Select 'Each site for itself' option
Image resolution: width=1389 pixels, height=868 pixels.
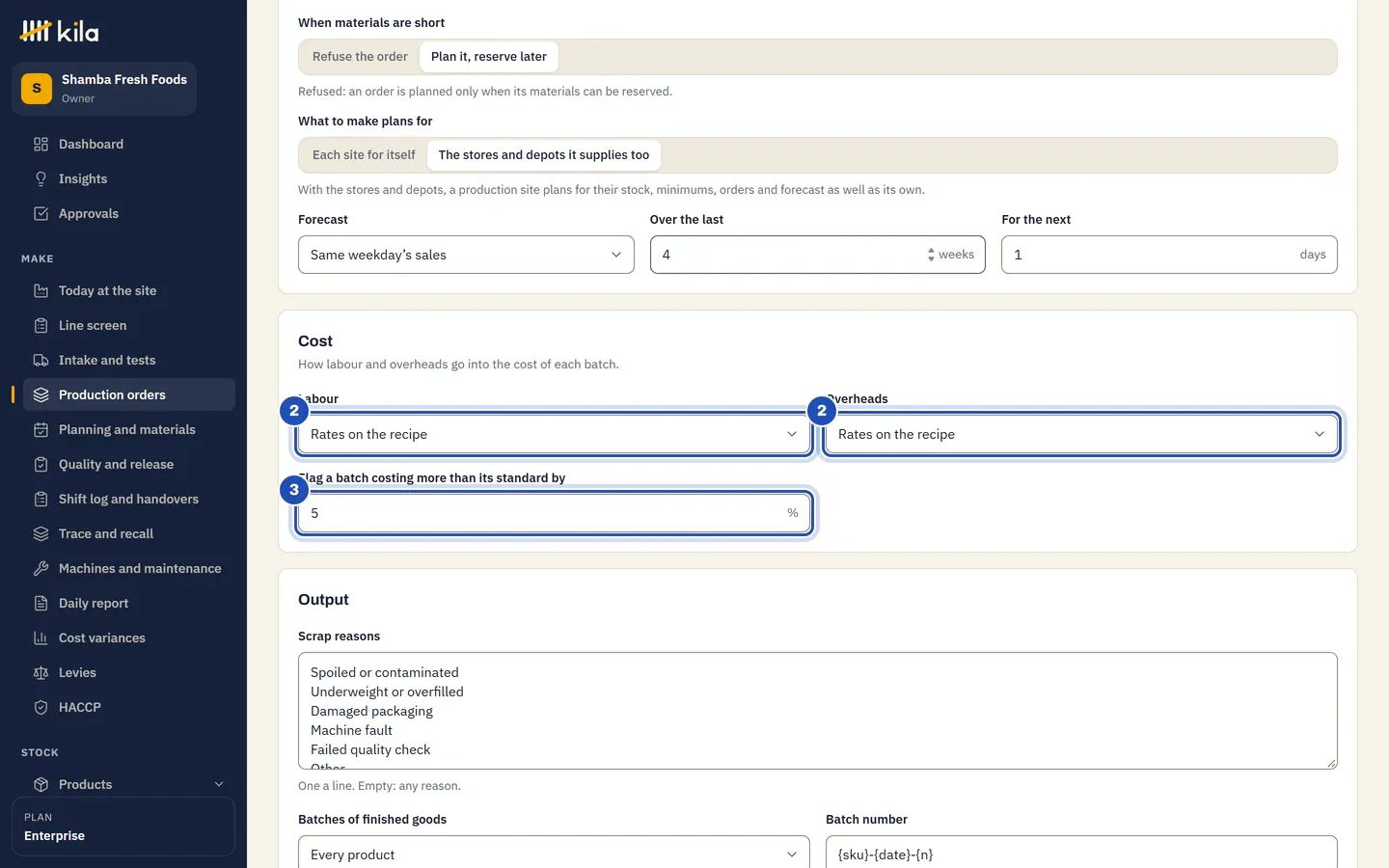[364, 155]
